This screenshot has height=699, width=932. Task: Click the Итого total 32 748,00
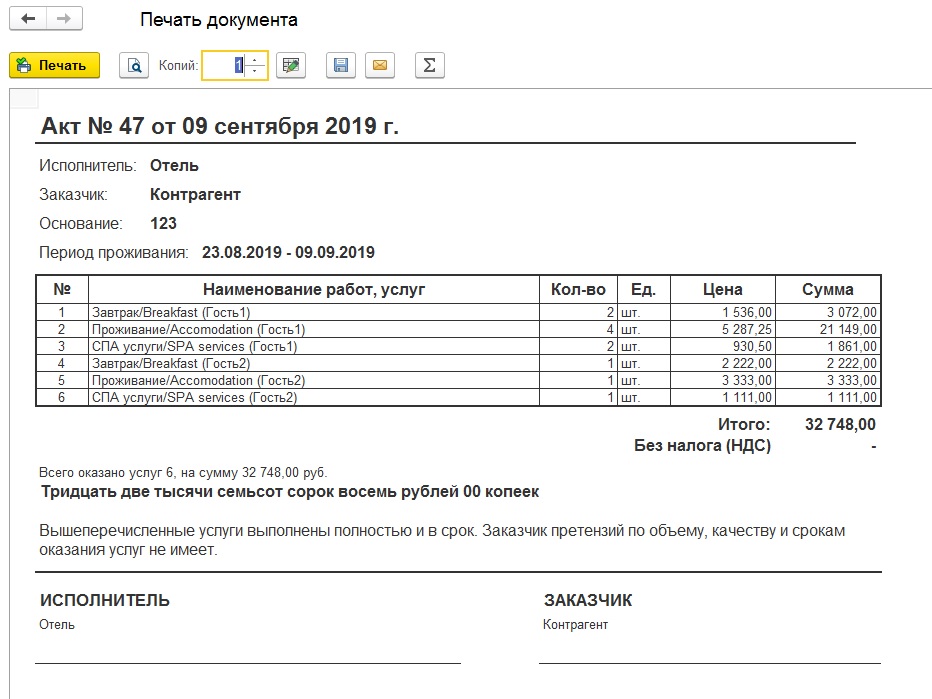coord(840,424)
